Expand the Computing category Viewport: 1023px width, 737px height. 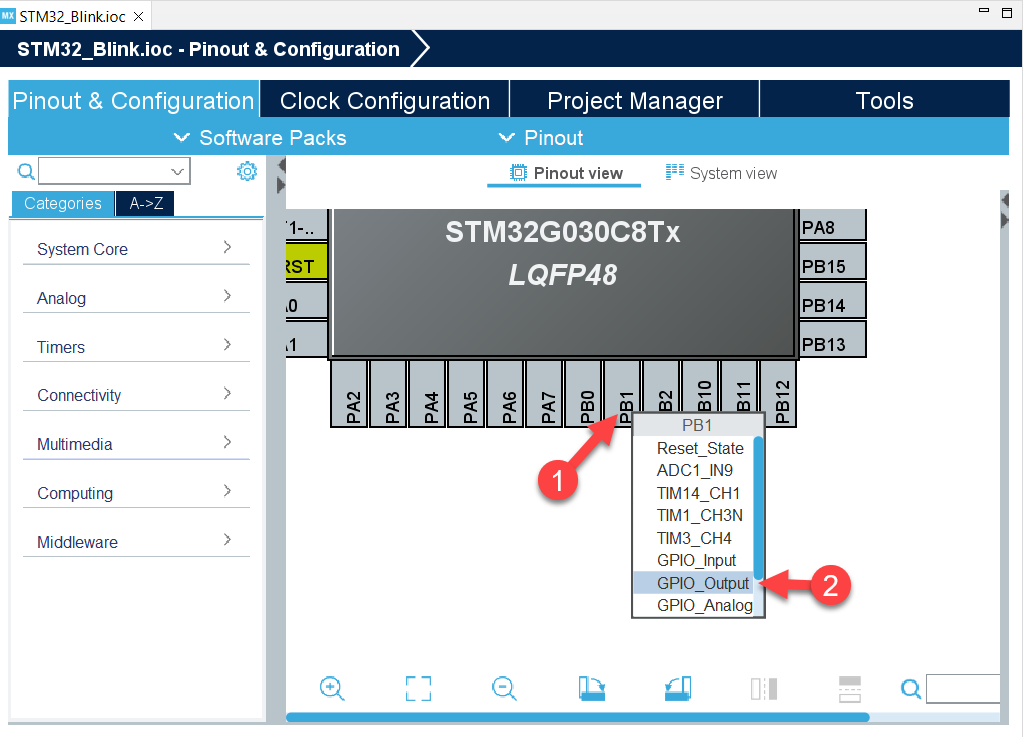tap(136, 492)
